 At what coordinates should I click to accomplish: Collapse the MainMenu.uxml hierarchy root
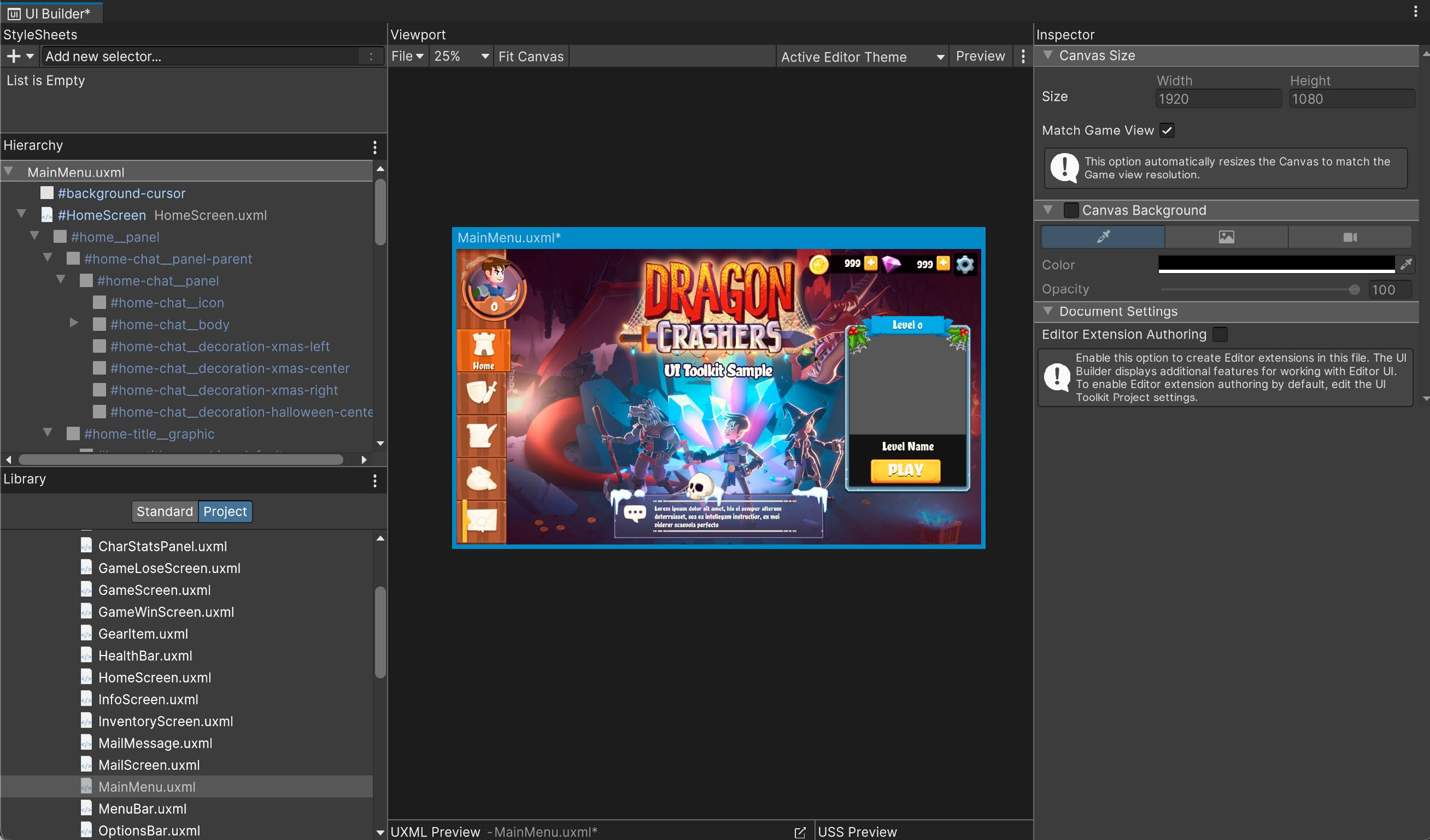pos(8,171)
